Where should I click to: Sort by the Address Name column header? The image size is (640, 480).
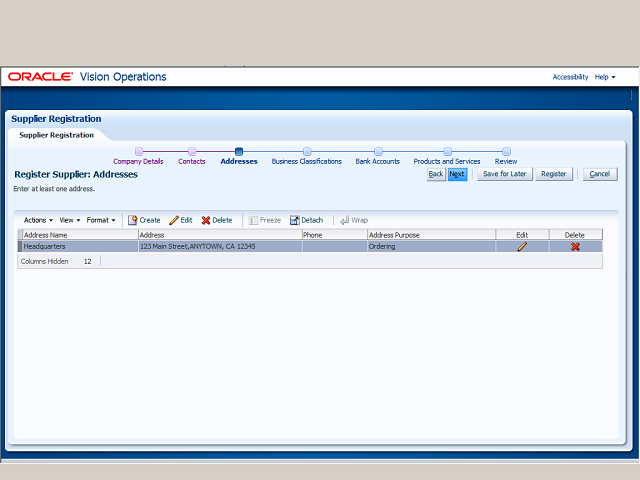click(x=80, y=235)
